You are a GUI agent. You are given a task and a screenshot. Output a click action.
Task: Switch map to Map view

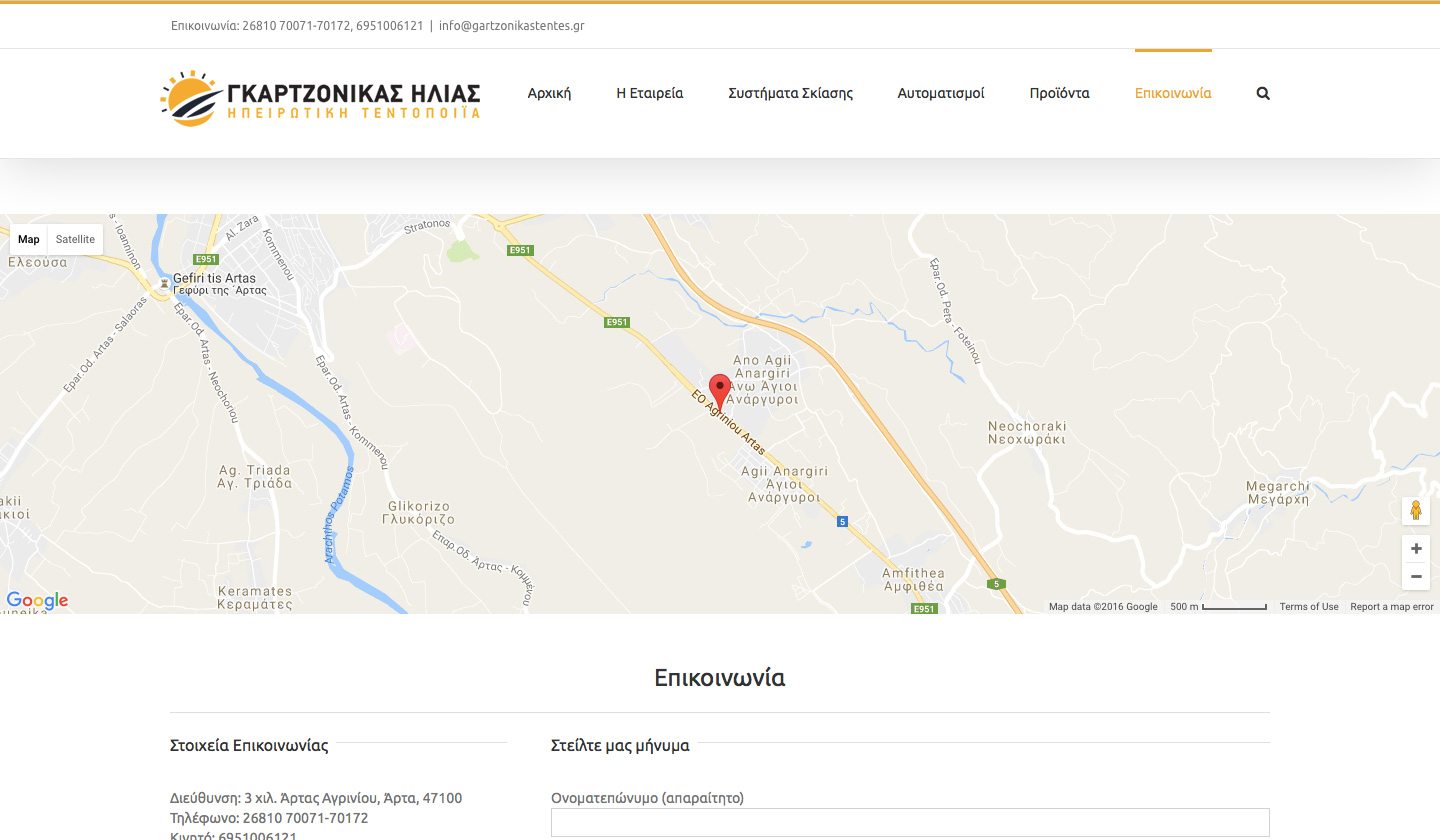(29, 239)
